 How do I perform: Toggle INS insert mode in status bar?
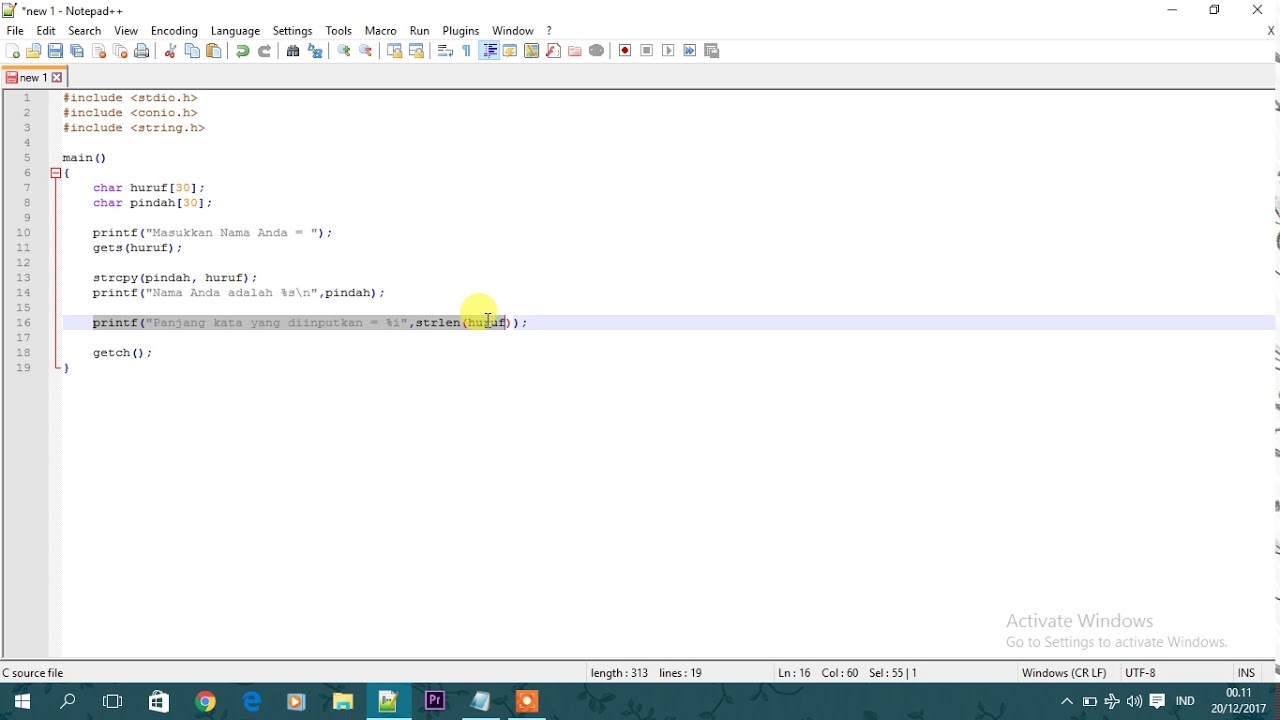(1246, 673)
